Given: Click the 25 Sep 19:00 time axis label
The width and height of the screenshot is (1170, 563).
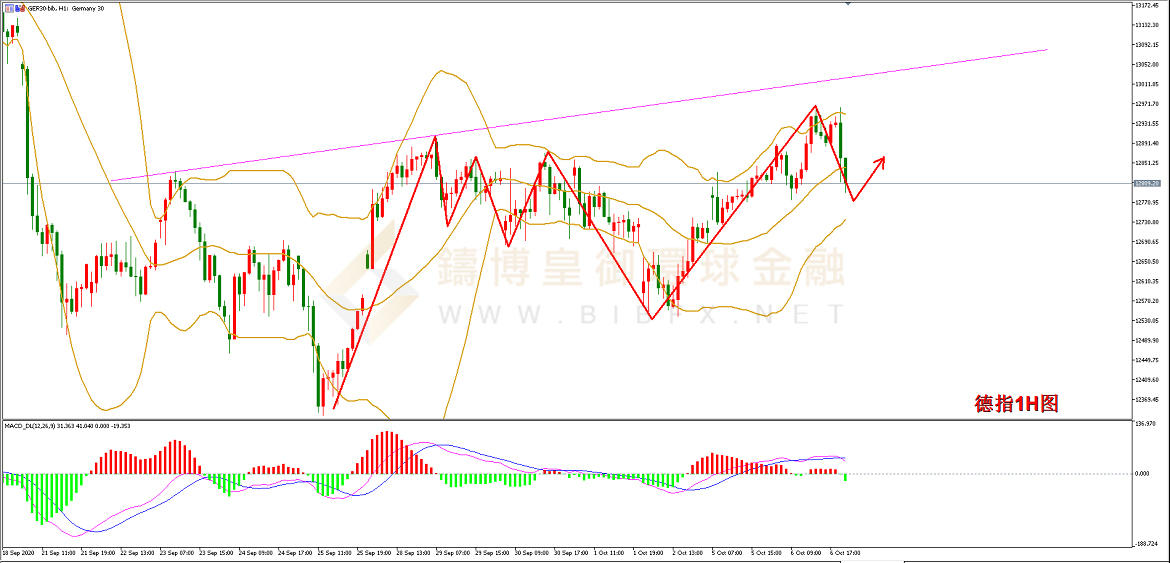Looking at the screenshot, I should (376, 552).
